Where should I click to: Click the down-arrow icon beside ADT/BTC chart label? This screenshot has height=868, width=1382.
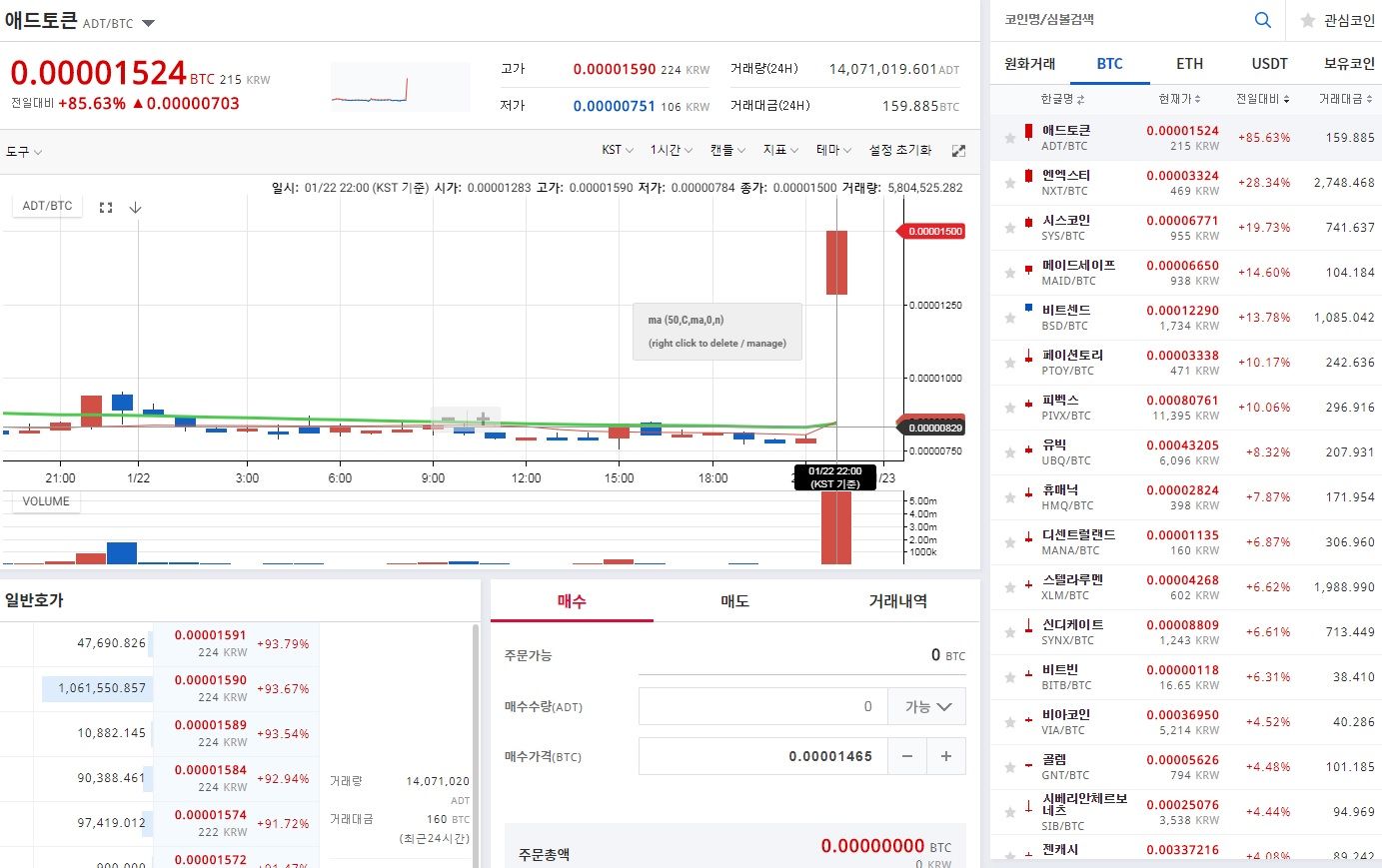136,207
